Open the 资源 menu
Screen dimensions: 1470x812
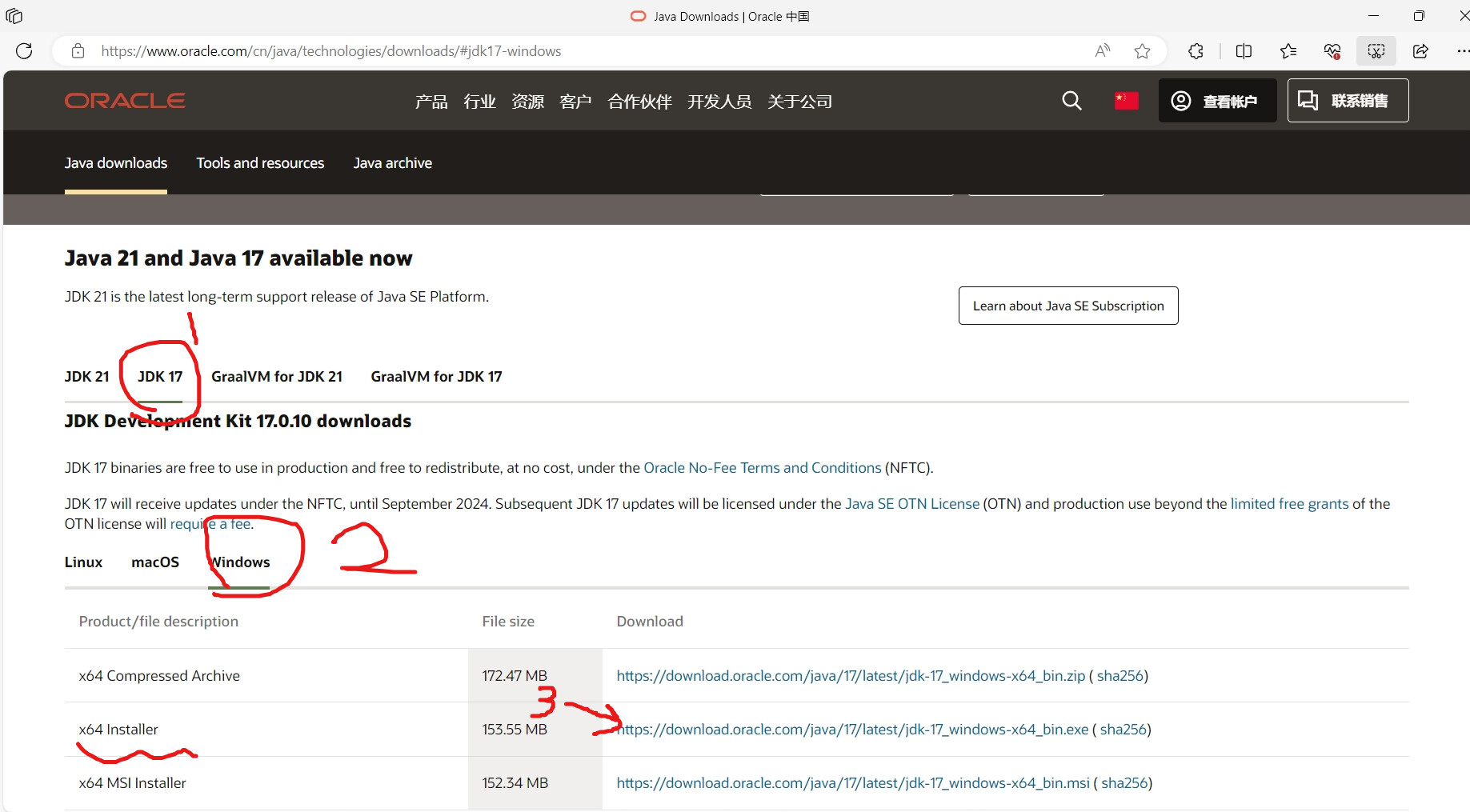coord(527,102)
